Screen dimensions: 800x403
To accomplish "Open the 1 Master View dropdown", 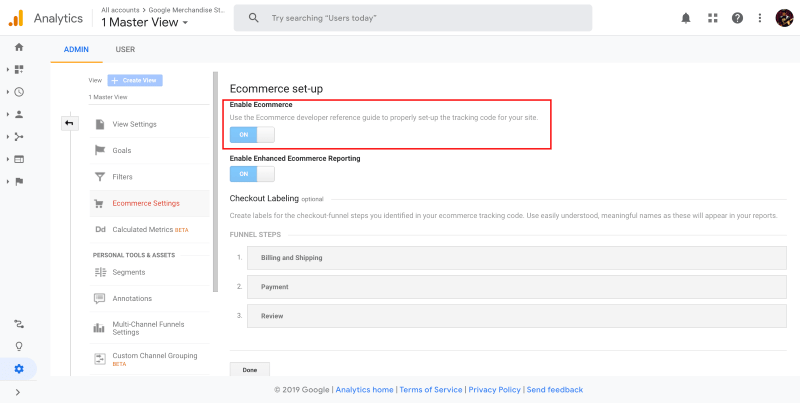I will [x=145, y=22].
